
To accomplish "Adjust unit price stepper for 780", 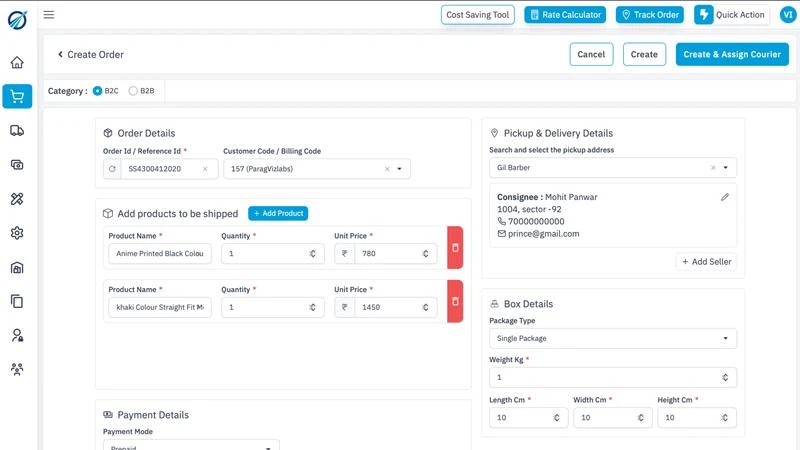I will pyautogui.click(x=426, y=254).
